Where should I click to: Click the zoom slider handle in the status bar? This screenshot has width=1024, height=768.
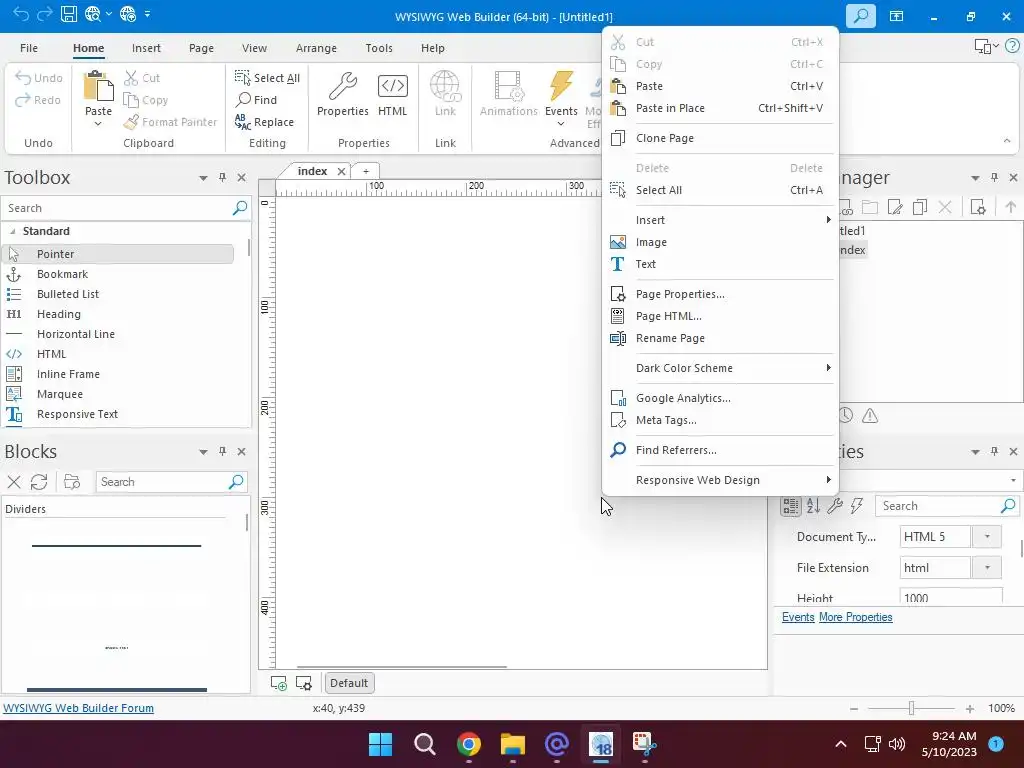coord(912,708)
